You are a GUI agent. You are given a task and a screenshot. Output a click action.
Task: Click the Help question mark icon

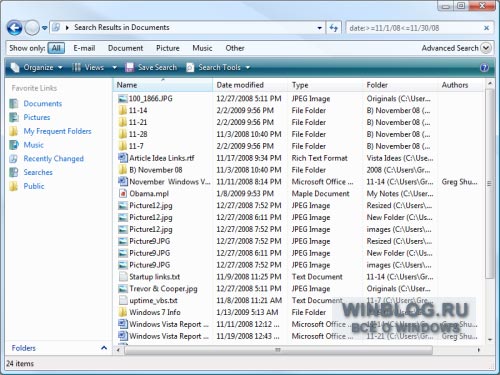point(484,68)
